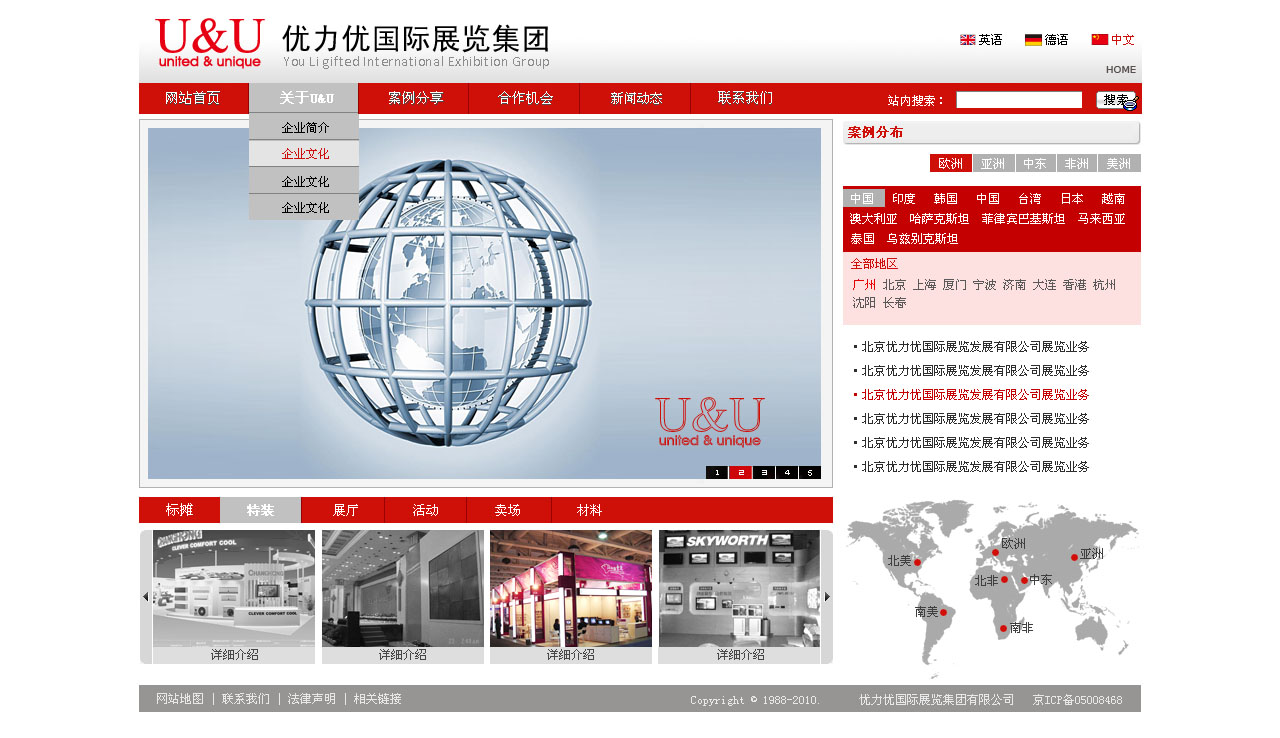Open 法律声明 footer link
Screen dimensions: 1280x738
[312, 699]
